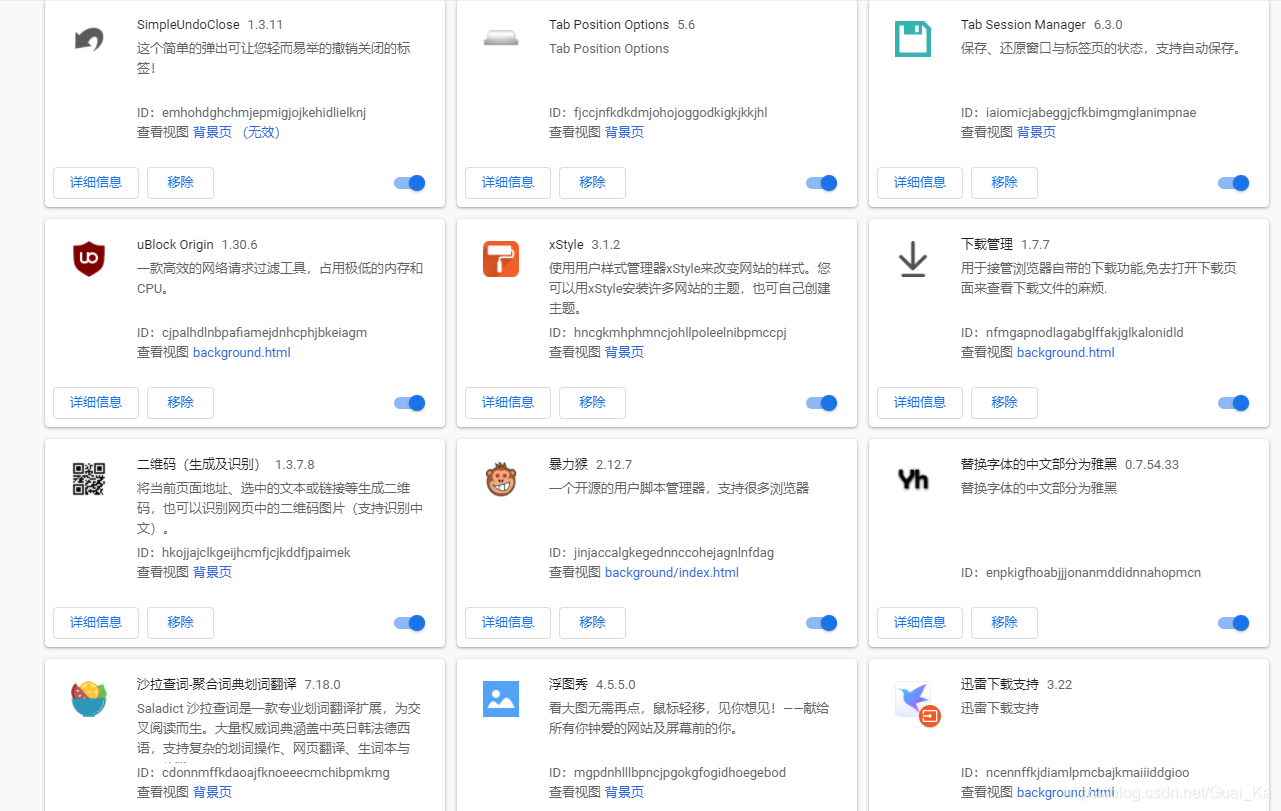The image size is (1281, 811).
Task: Click the Tab Session Manager 6.3.0 title
Action: [1042, 24]
